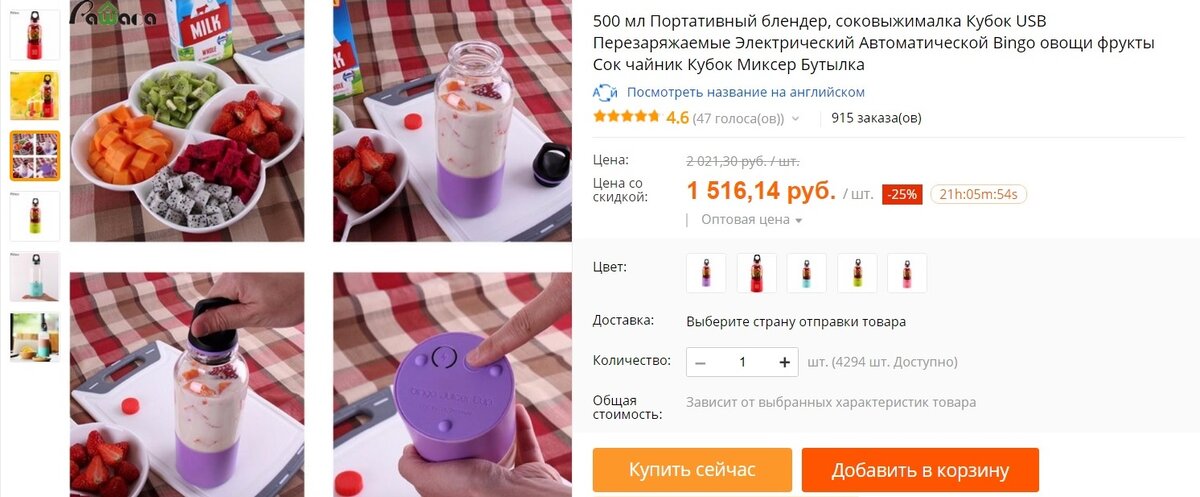
Task: Select the purple blender color option
Action: 706,273
